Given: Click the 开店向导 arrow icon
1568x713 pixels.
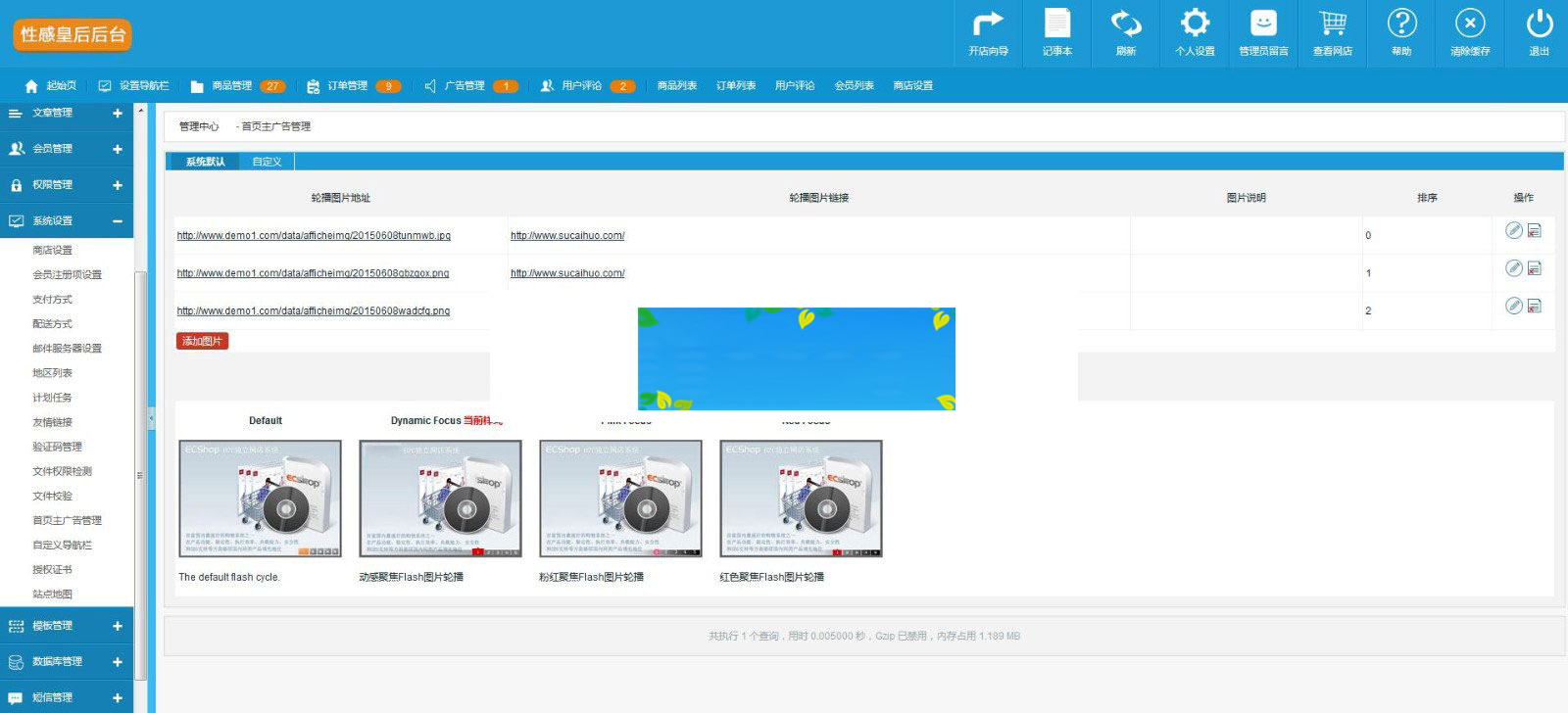Looking at the screenshot, I should coord(988,24).
